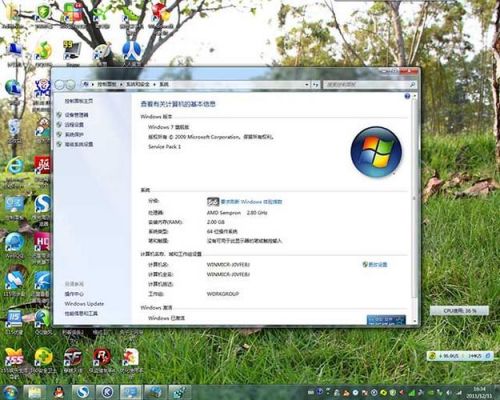Click the Windows logo in System window
500x400 pixels.
coord(376,152)
